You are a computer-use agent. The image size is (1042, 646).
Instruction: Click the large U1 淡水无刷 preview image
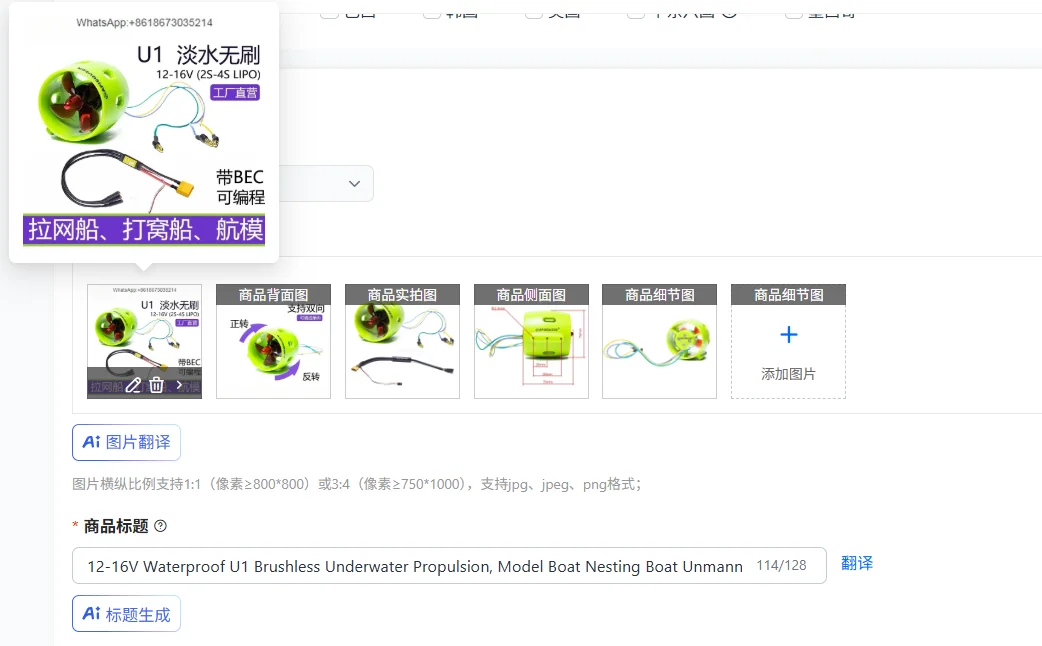pos(144,132)
